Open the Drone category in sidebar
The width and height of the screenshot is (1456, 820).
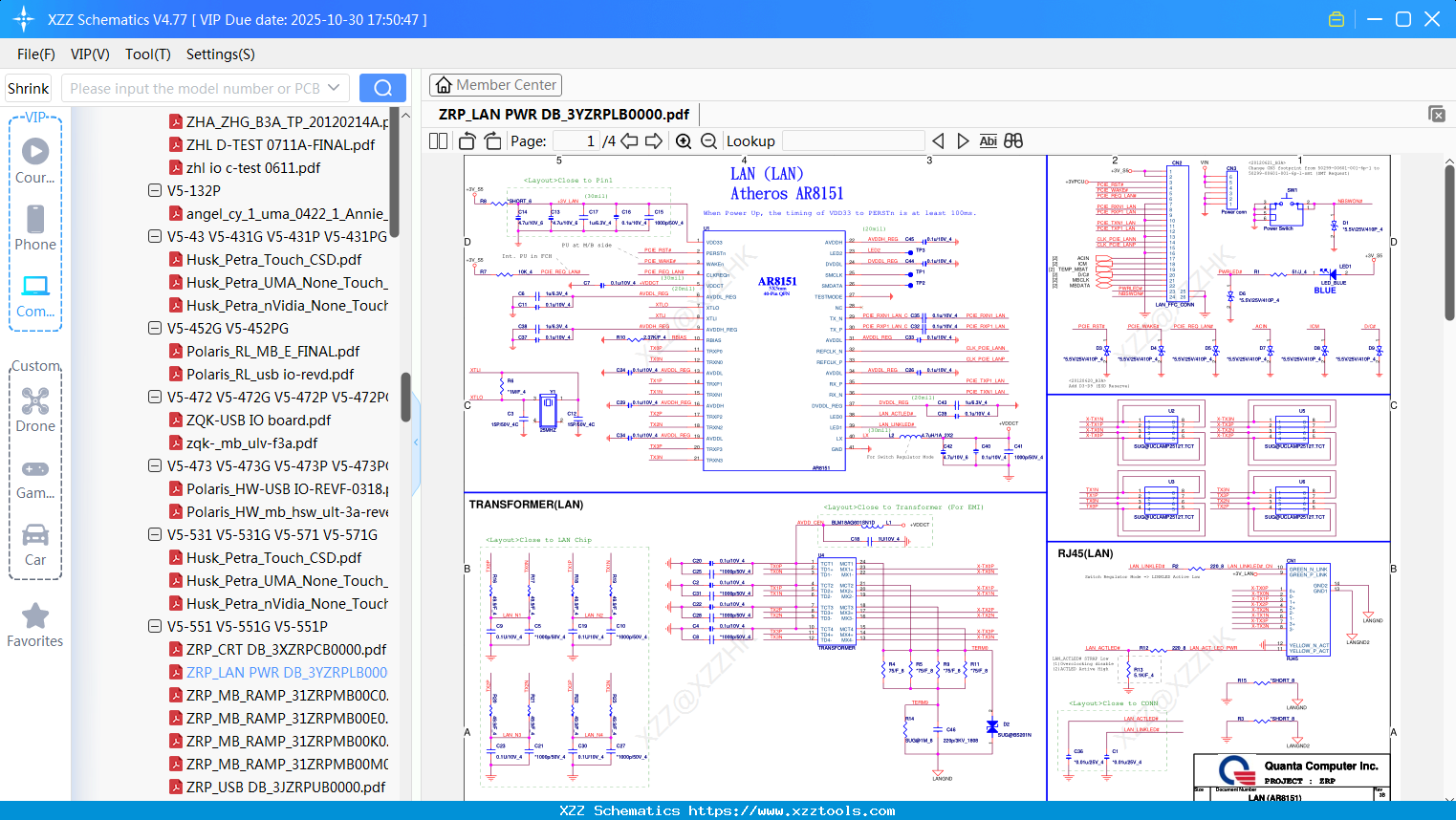pyautogui.click(x=35, y=410)
